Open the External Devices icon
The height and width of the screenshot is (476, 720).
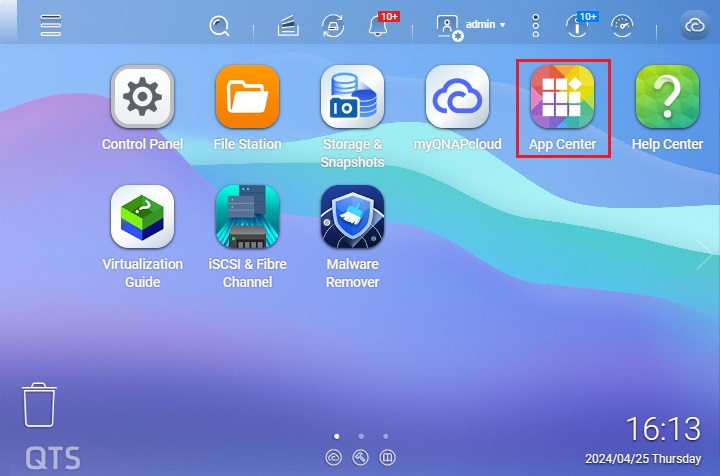click(333, 26)
